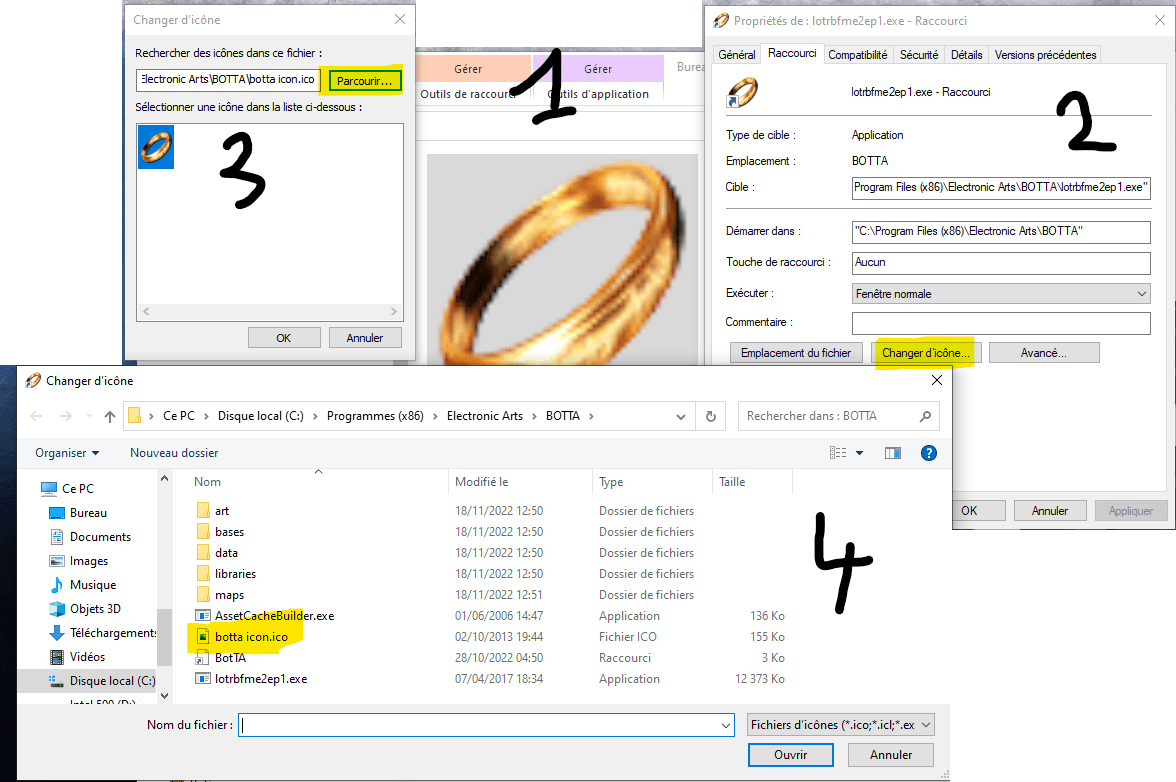Click Appliquer in the Properties window
Viewport: 1176px width, 782px height.
tap(1130, 511)
